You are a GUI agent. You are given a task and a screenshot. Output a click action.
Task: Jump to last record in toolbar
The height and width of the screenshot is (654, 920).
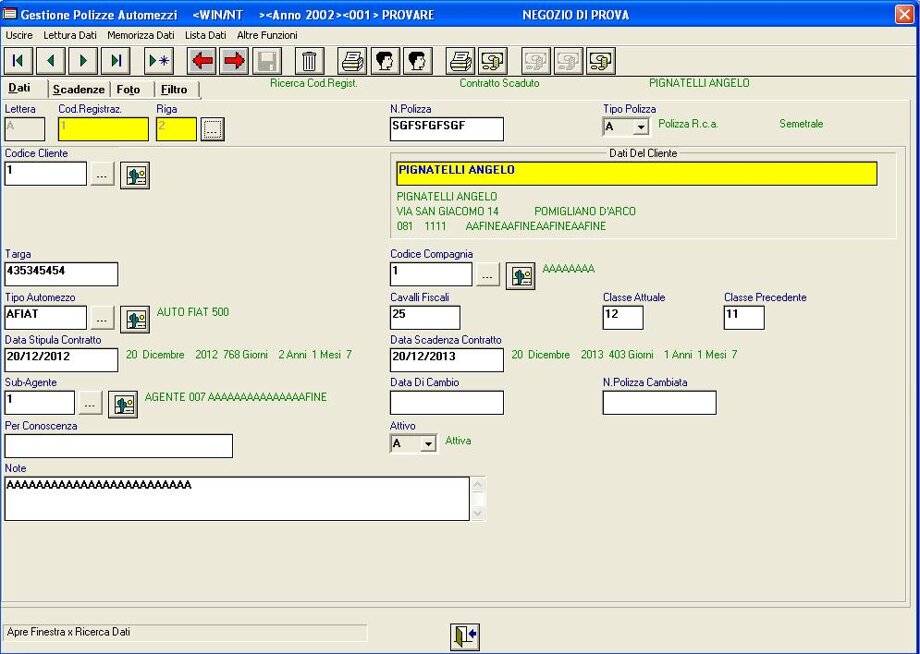(x=116, y=61)
